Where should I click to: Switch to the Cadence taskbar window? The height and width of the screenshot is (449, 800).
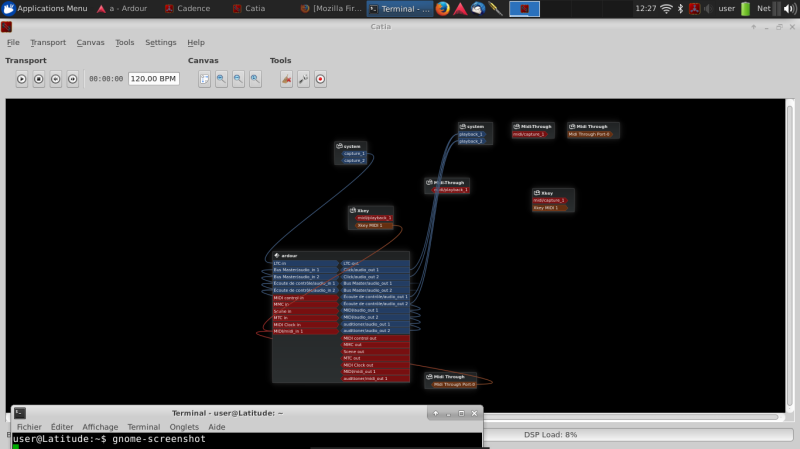[187, 9]
